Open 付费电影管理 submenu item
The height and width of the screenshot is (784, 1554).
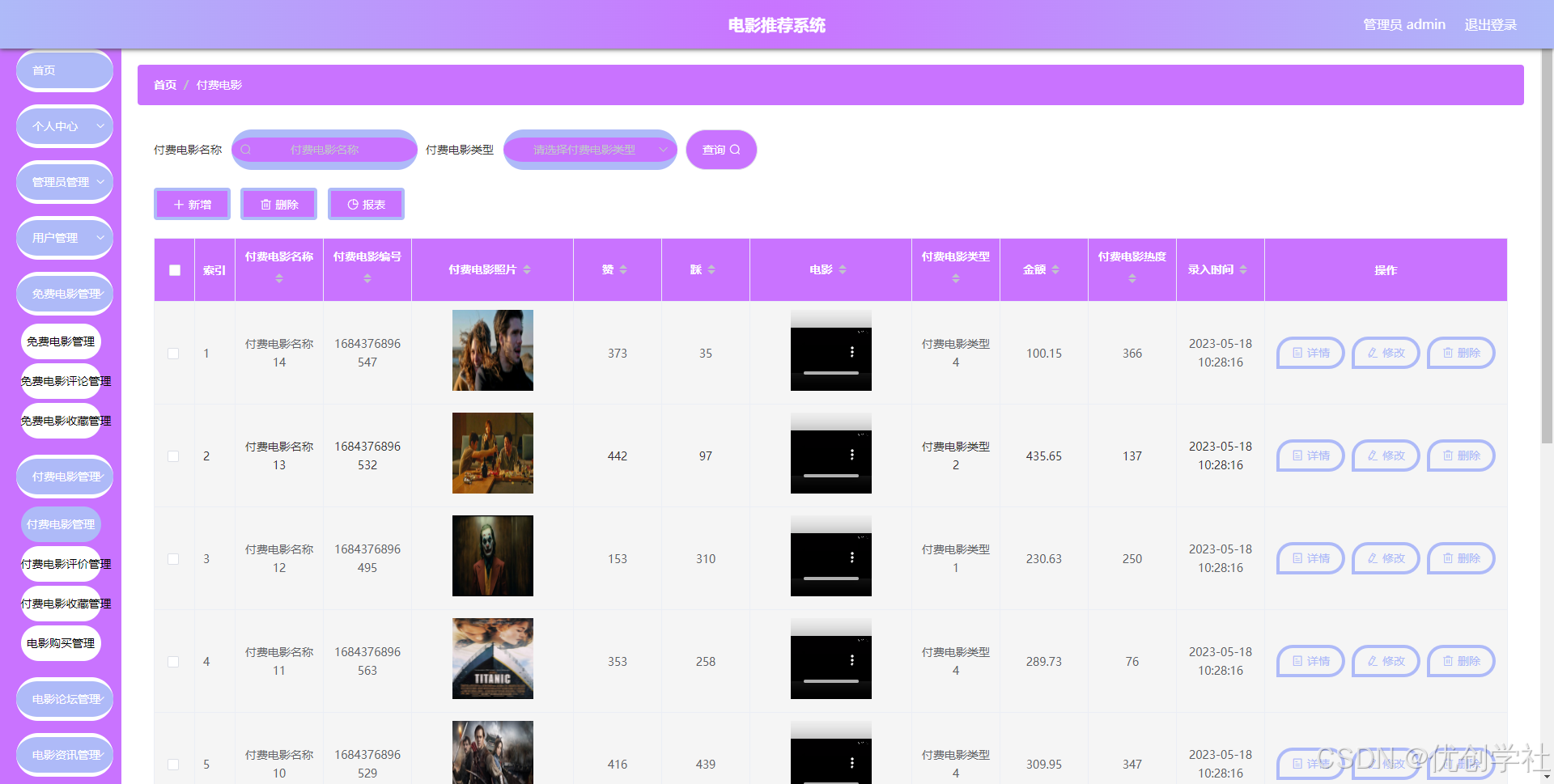(x=61, y=524)
